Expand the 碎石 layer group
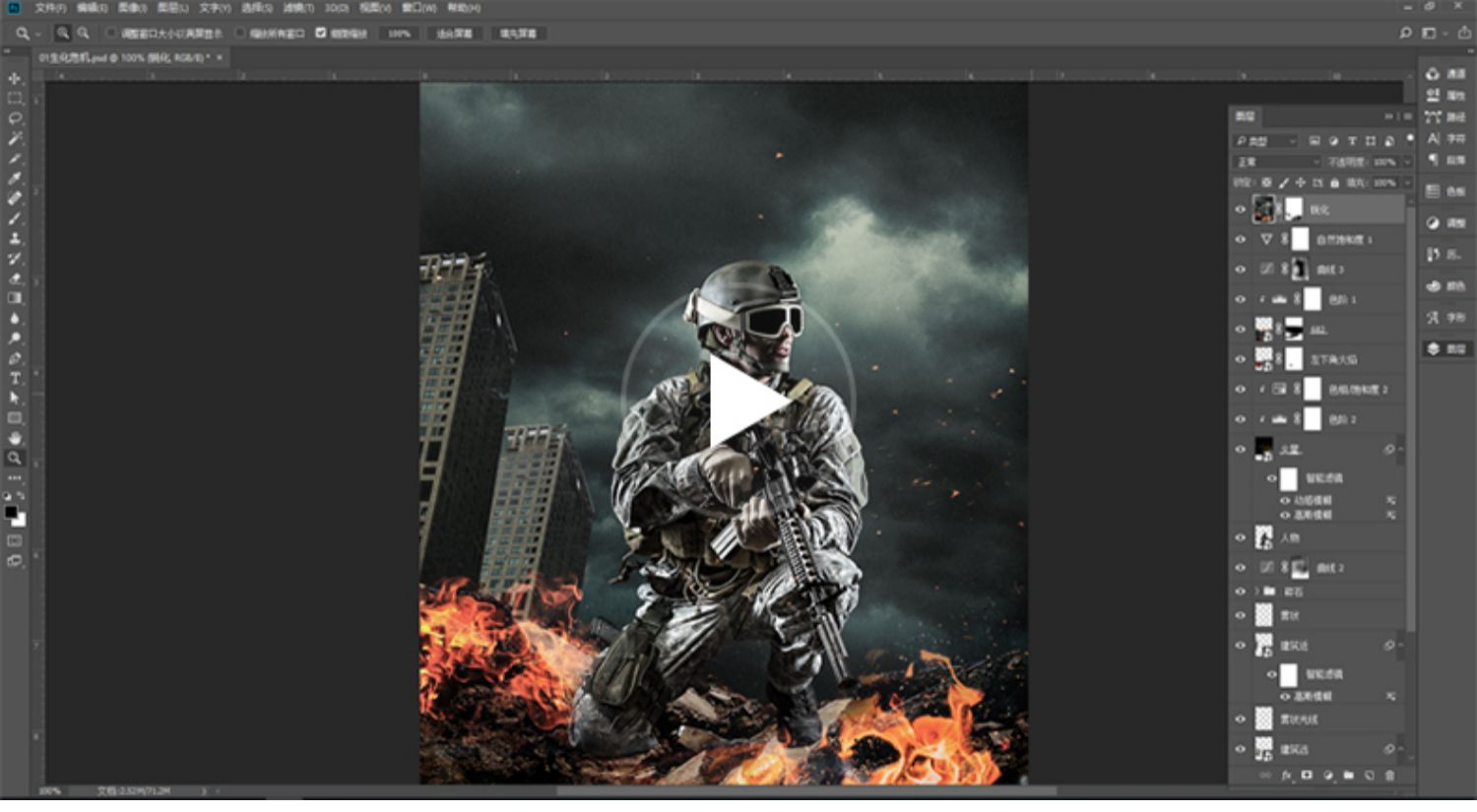This screenshot has height=812, width=1477. [1256, 592]
